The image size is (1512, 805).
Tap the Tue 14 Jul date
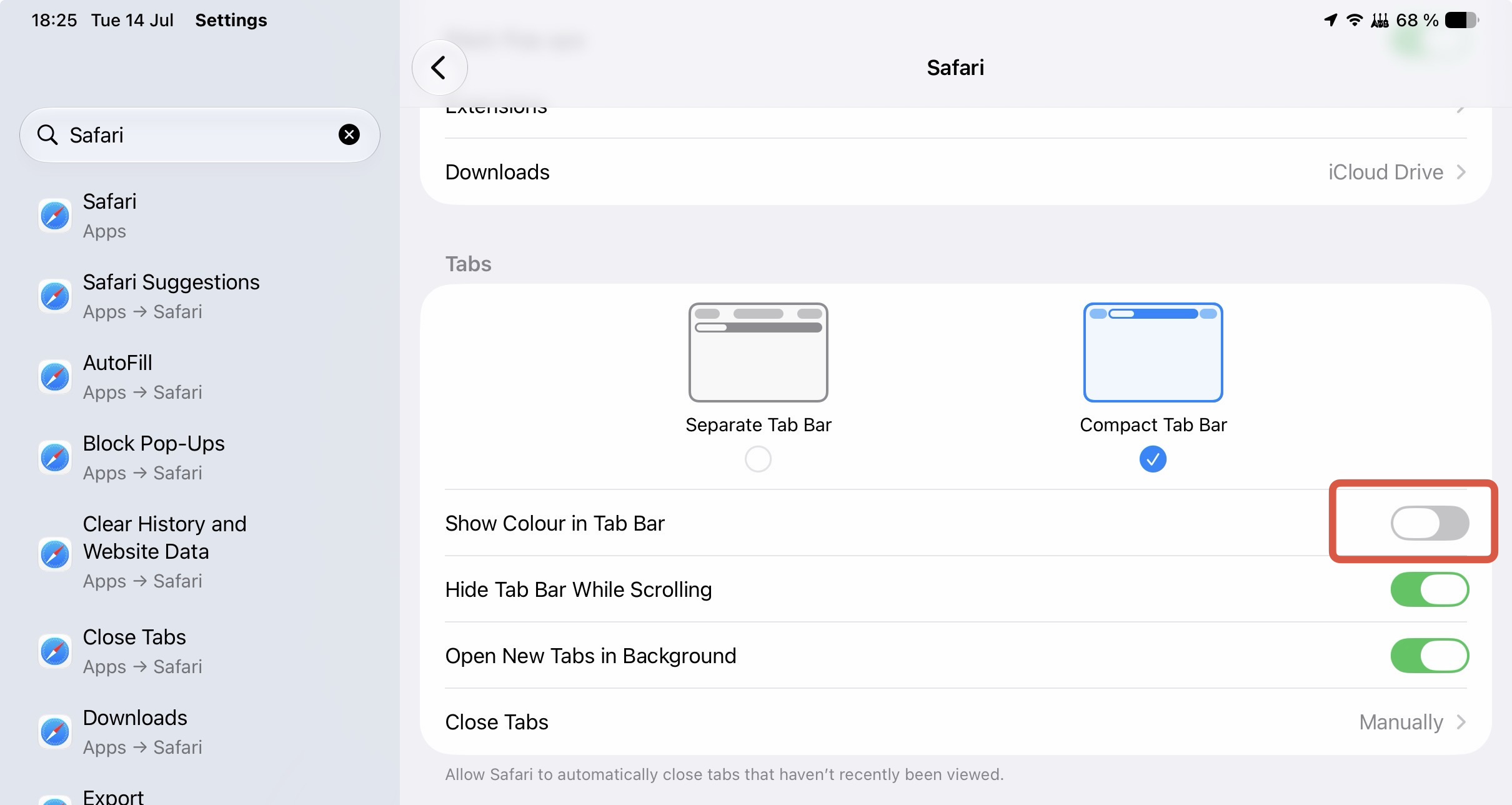(132, 20)
